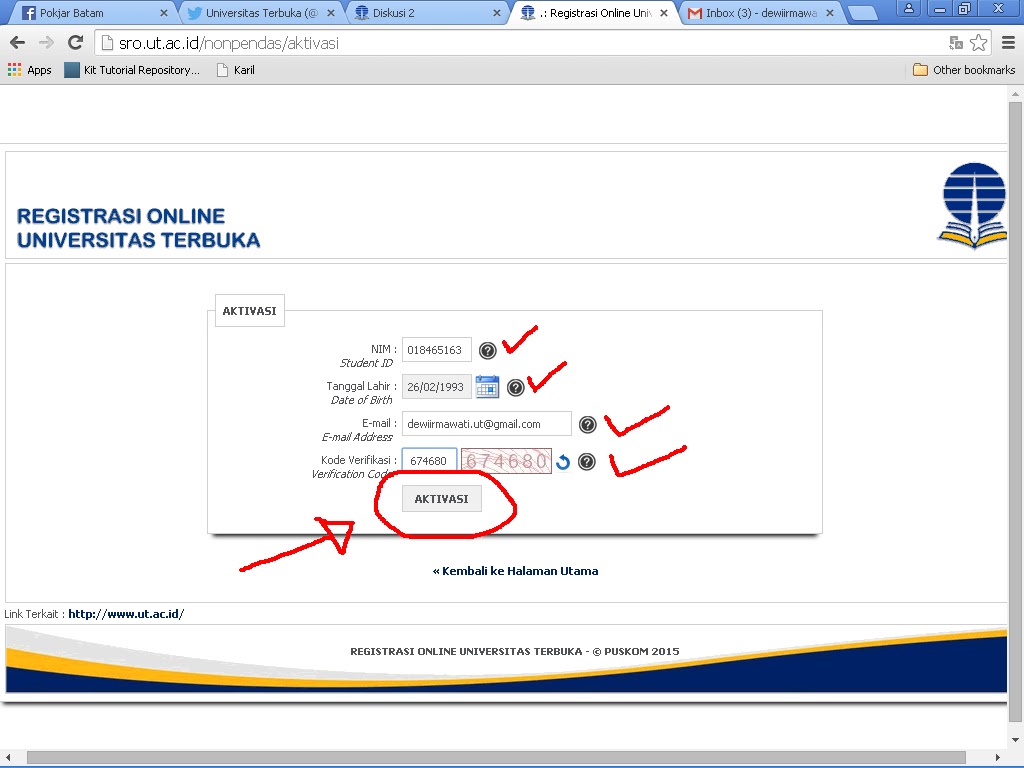1024x768 pixels.
Task: Click the vertical scrollbar up arrow
Action: click(1015, 94)
